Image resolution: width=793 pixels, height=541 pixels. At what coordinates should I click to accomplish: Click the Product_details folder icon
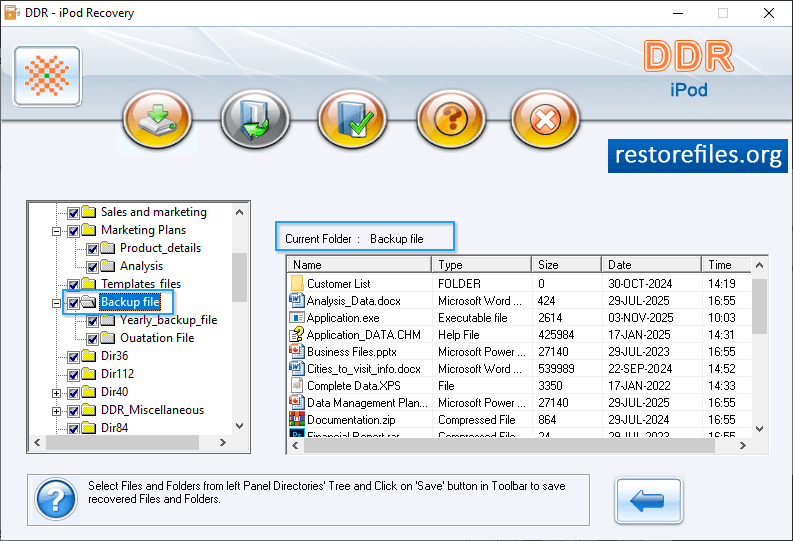point(108,247)
